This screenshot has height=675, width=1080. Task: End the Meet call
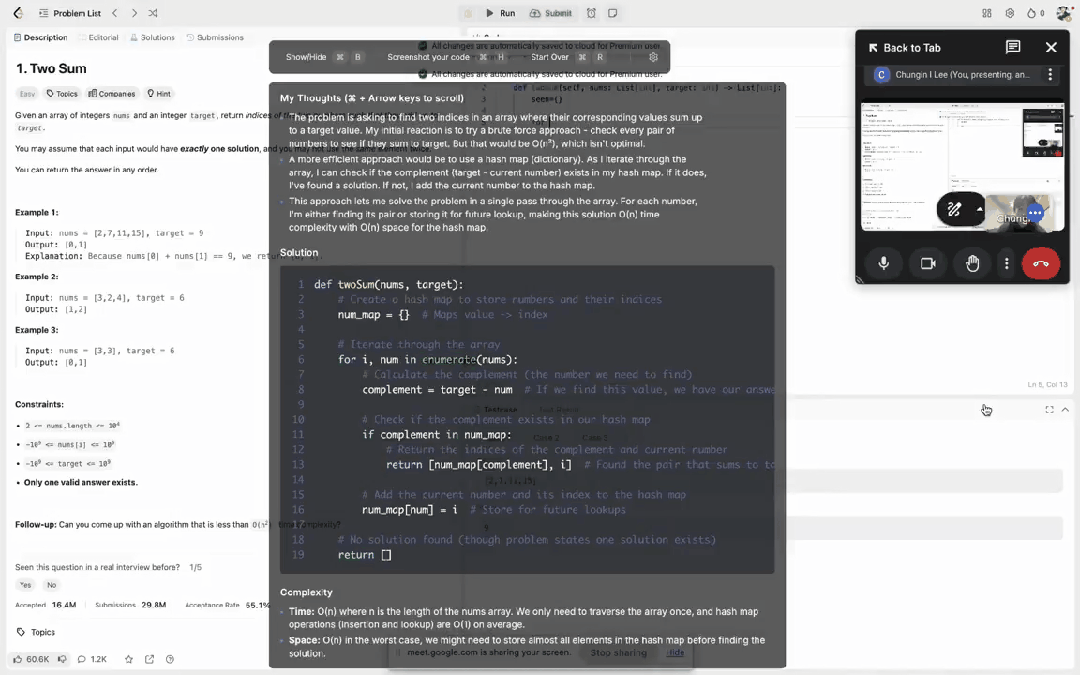tap(1040, 263)
